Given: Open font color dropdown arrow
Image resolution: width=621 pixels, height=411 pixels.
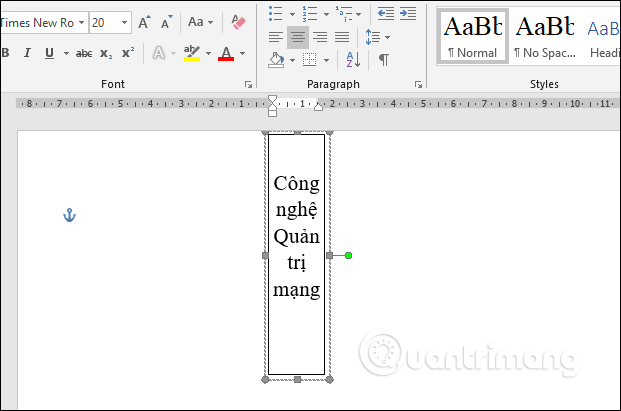Looking at the screenshot, I should [242, 53].
